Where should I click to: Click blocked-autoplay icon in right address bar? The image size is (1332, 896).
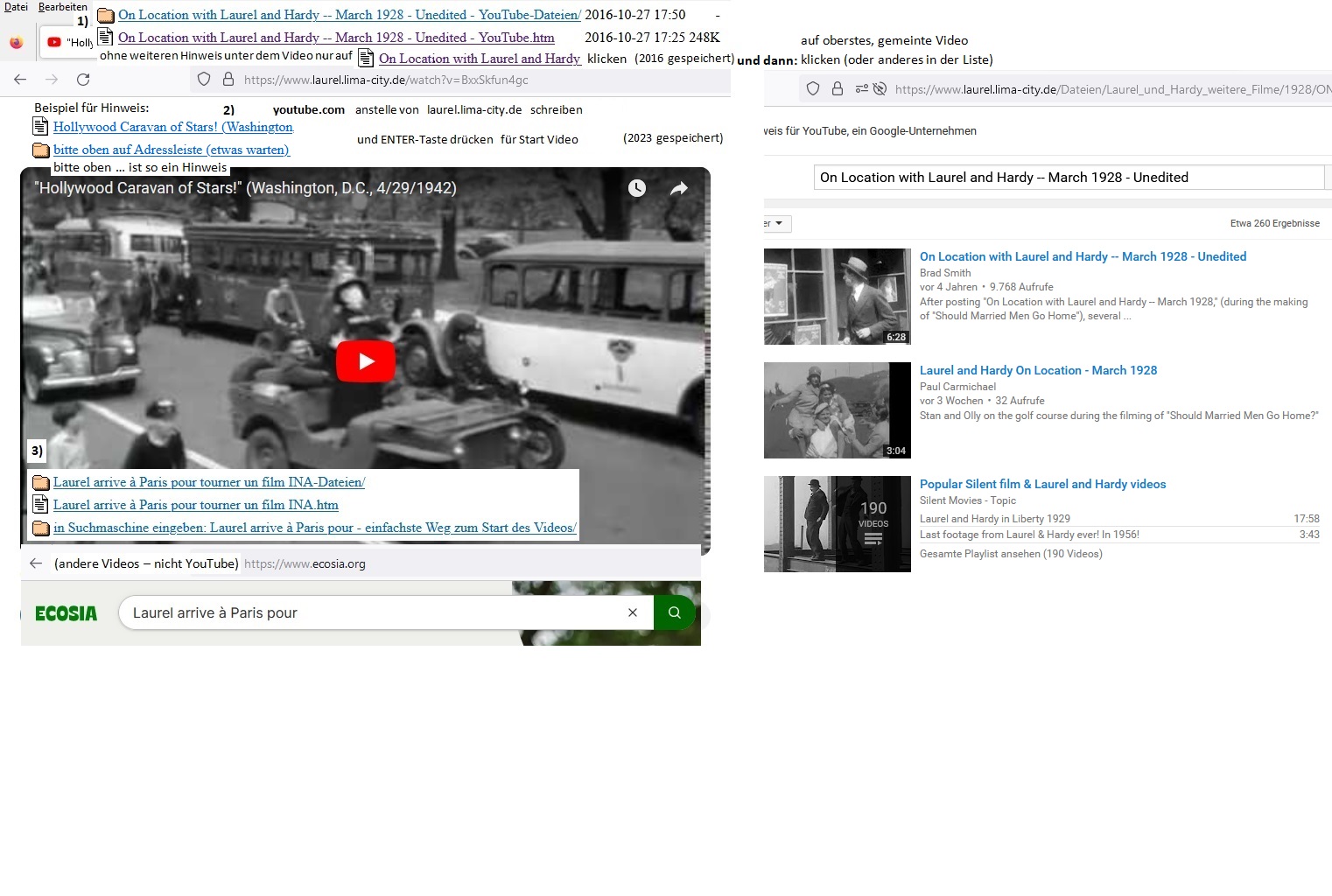tap(880, 89)
